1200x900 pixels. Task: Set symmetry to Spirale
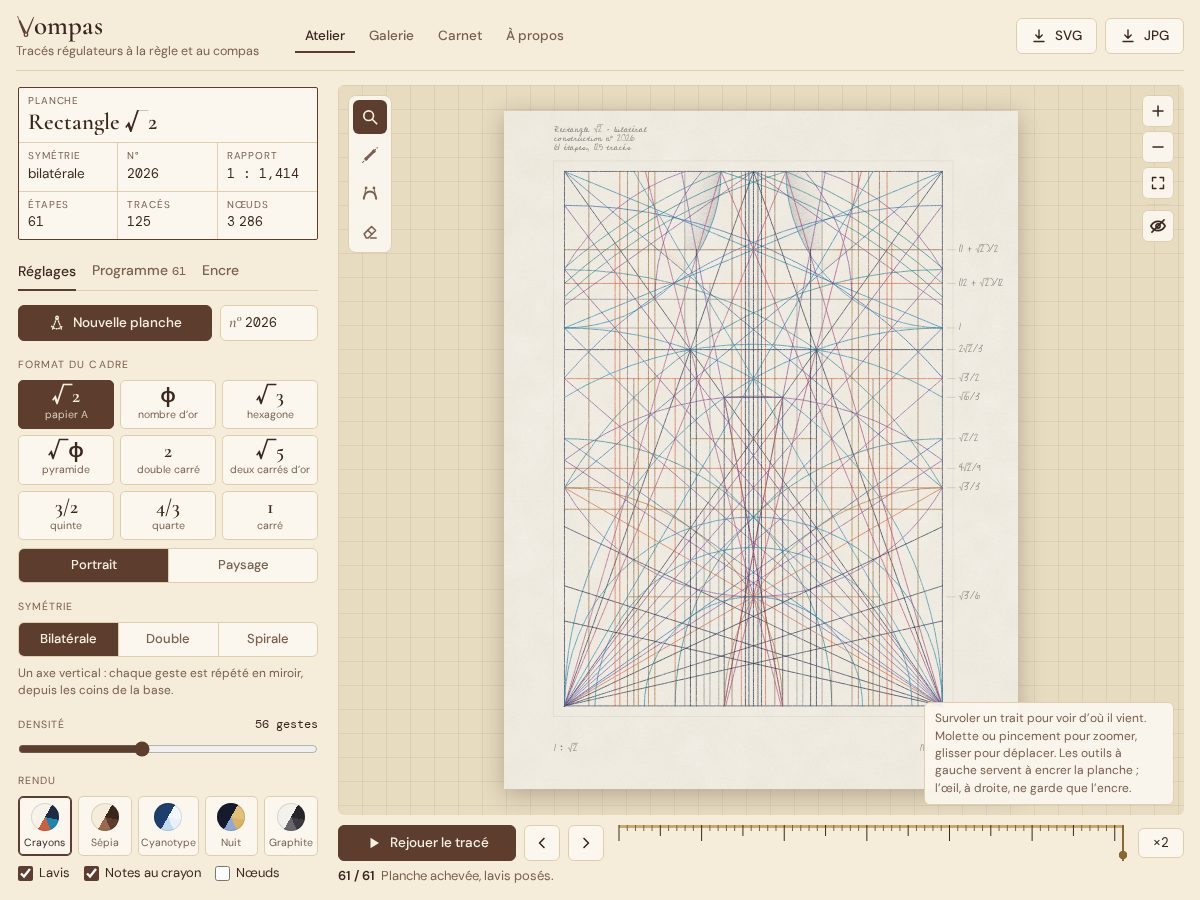(268, 639)
